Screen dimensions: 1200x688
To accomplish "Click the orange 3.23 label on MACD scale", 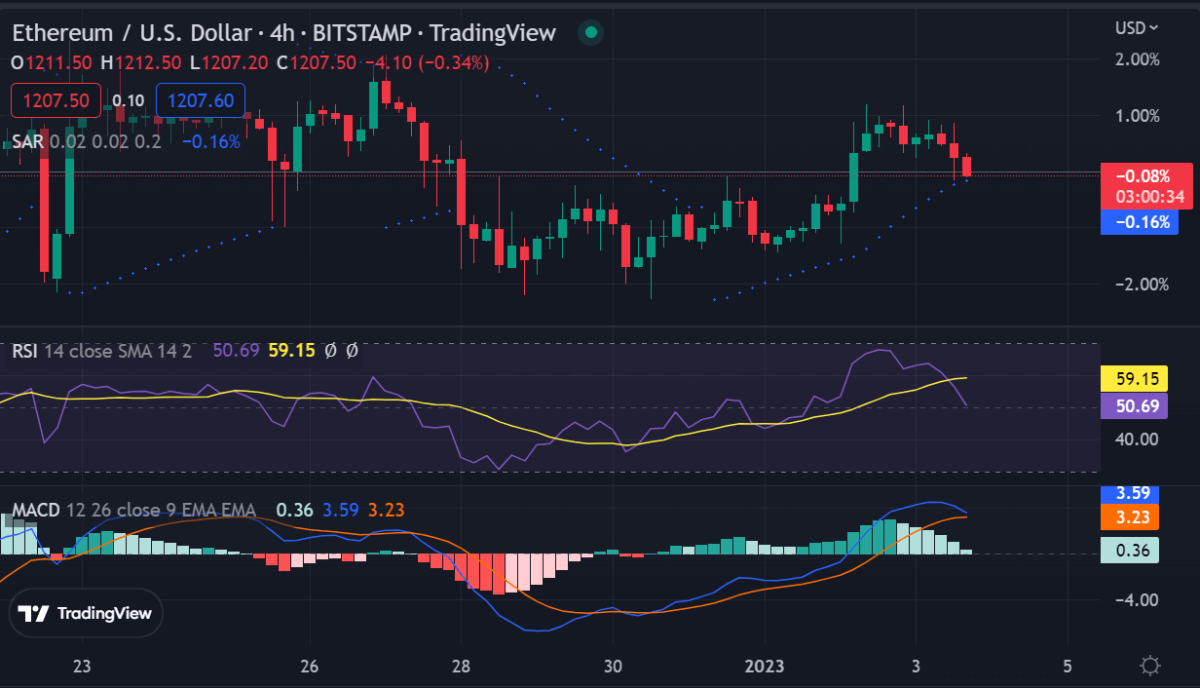I will (1130, 517).
